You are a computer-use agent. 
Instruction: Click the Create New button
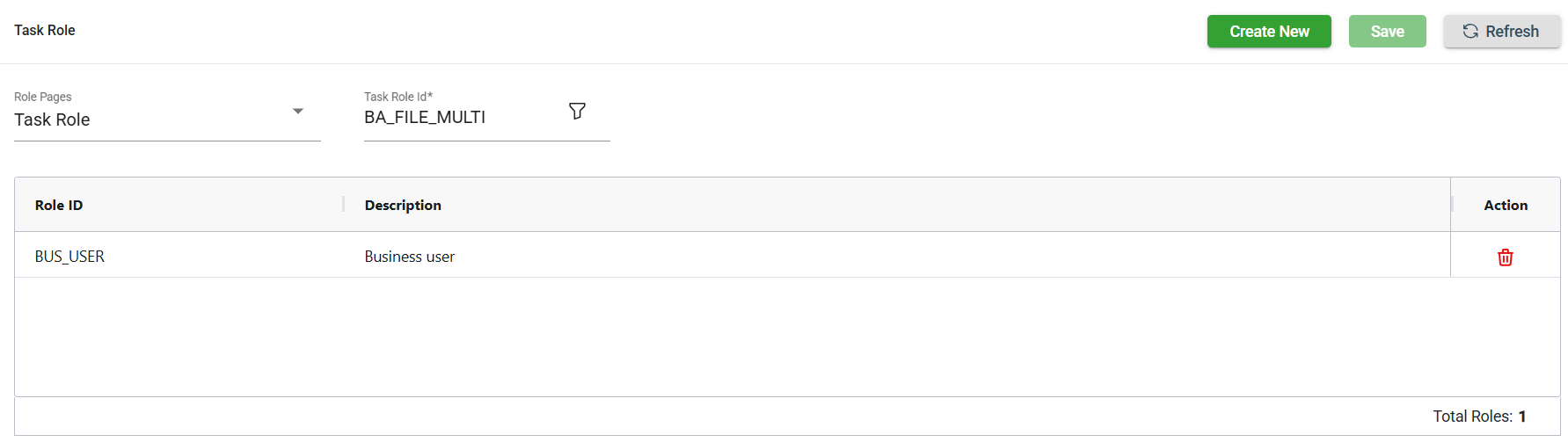[1268, 32]
